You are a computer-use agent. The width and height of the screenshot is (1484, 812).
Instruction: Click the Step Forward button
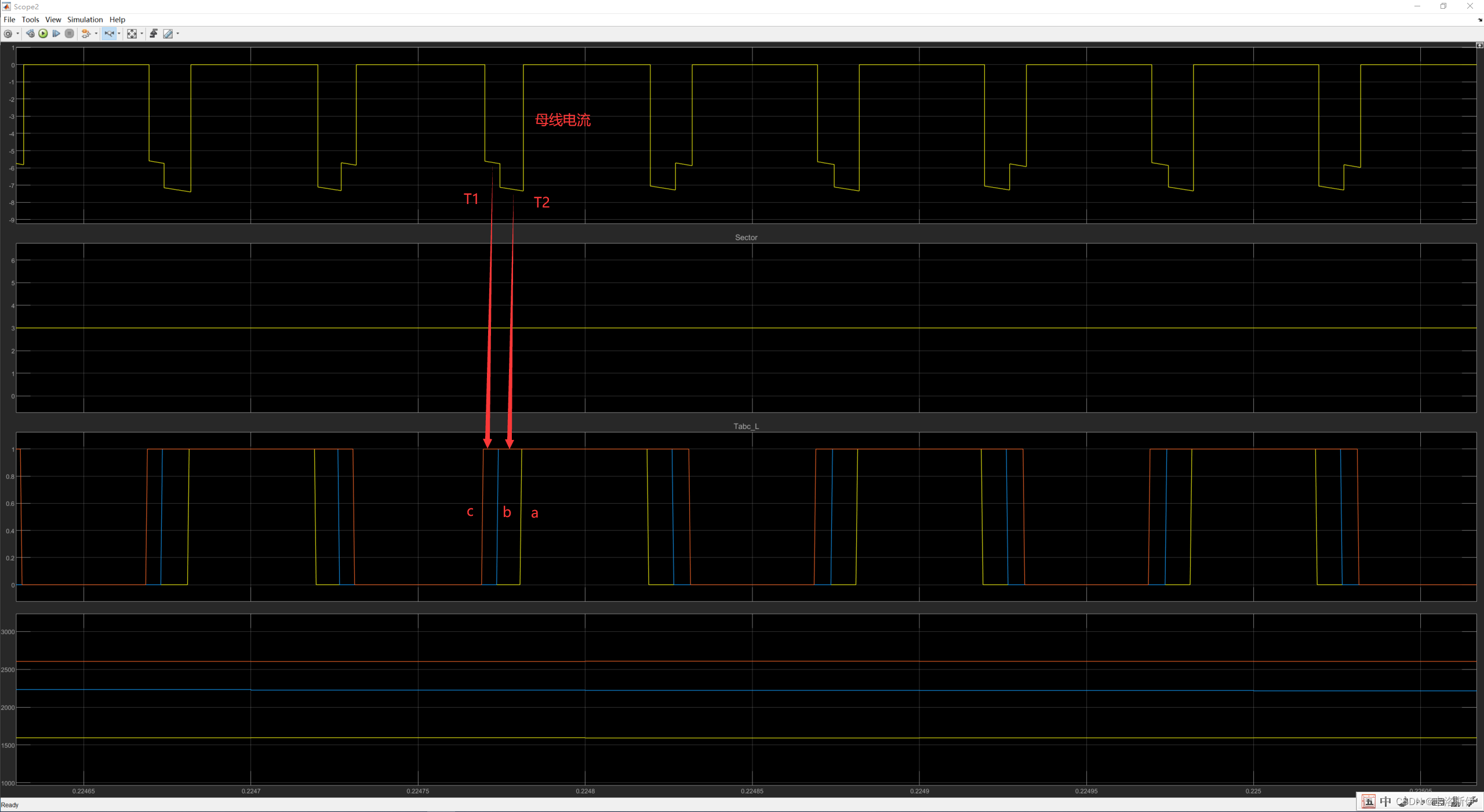click(56, 34)
